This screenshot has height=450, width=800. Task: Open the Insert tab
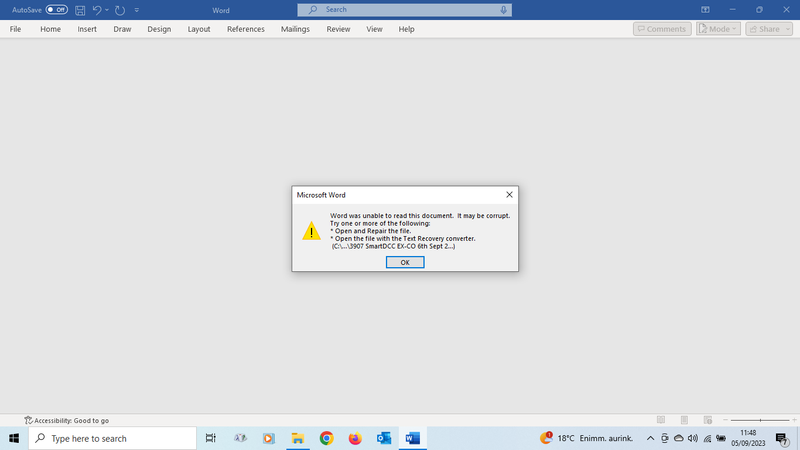pos(87,29)
